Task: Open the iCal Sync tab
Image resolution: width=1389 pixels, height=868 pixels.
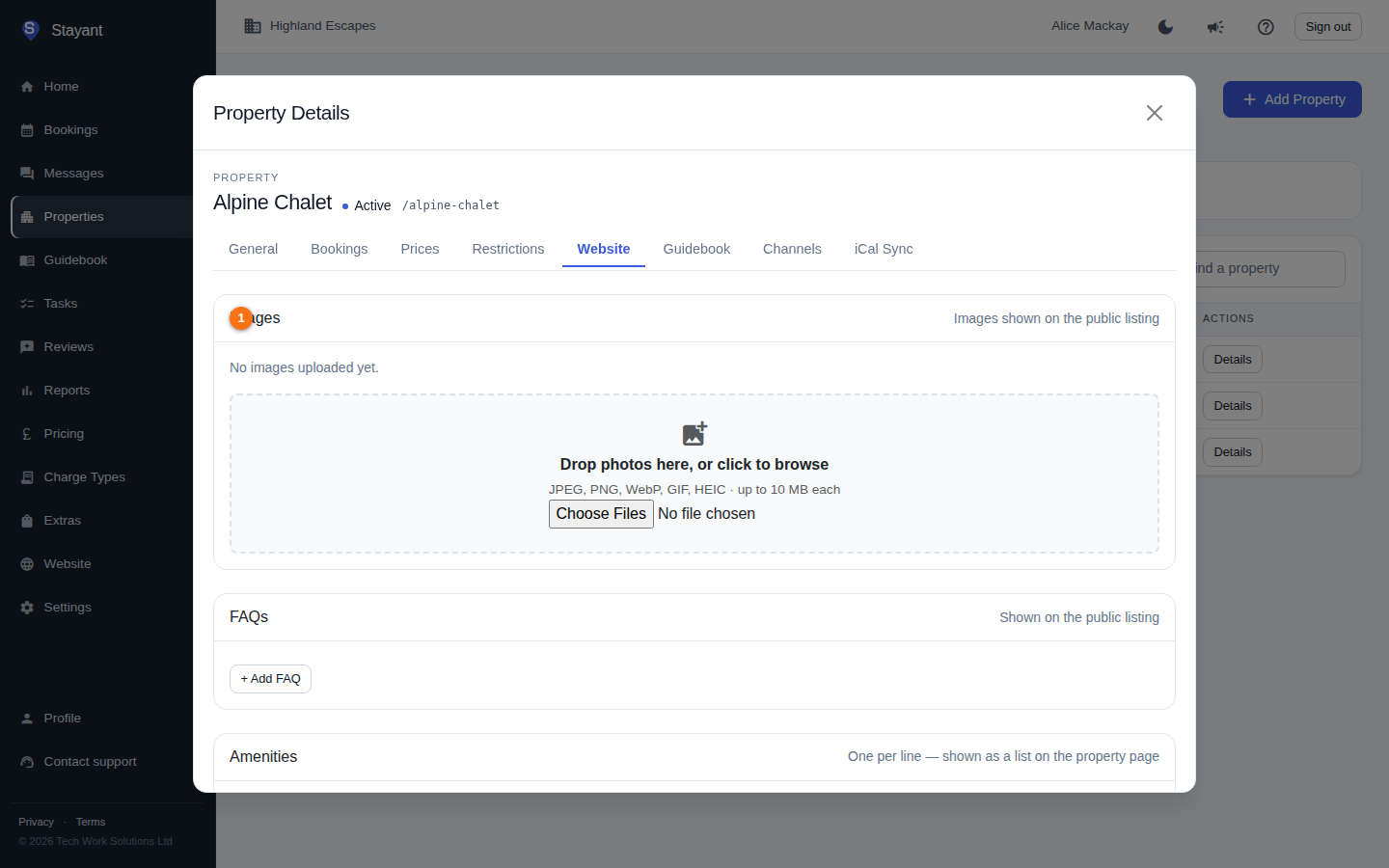Action: (884, 249)
